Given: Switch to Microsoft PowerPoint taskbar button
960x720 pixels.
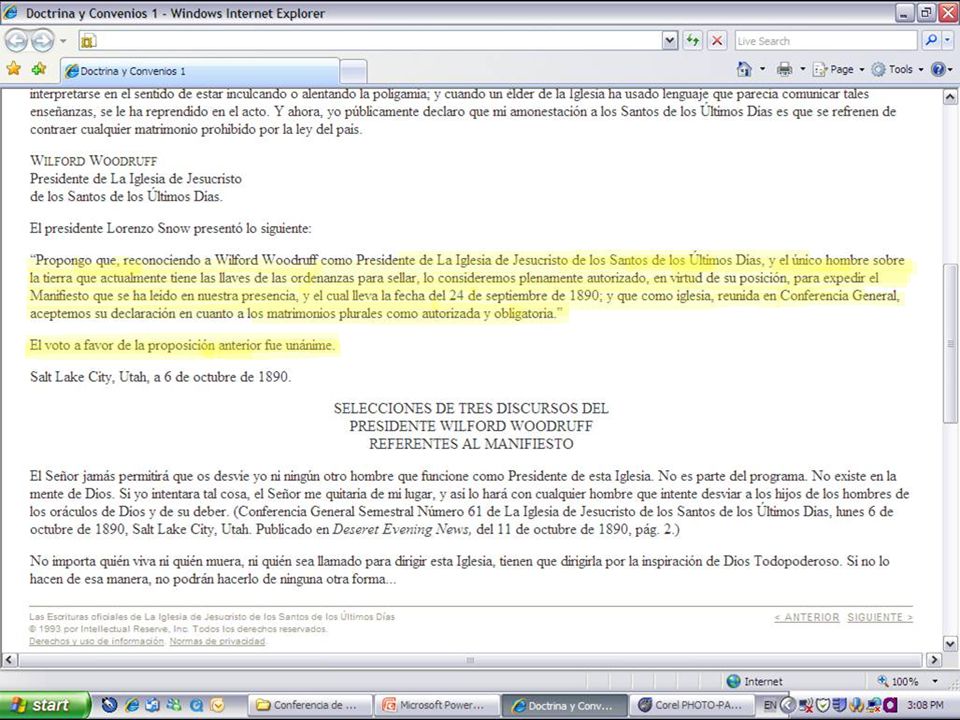Looking at the screenshot, I should (437, 705).
